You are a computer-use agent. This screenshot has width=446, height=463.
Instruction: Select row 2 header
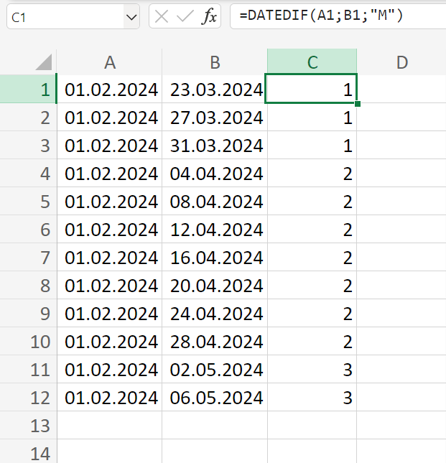click(x=28, y=117)
